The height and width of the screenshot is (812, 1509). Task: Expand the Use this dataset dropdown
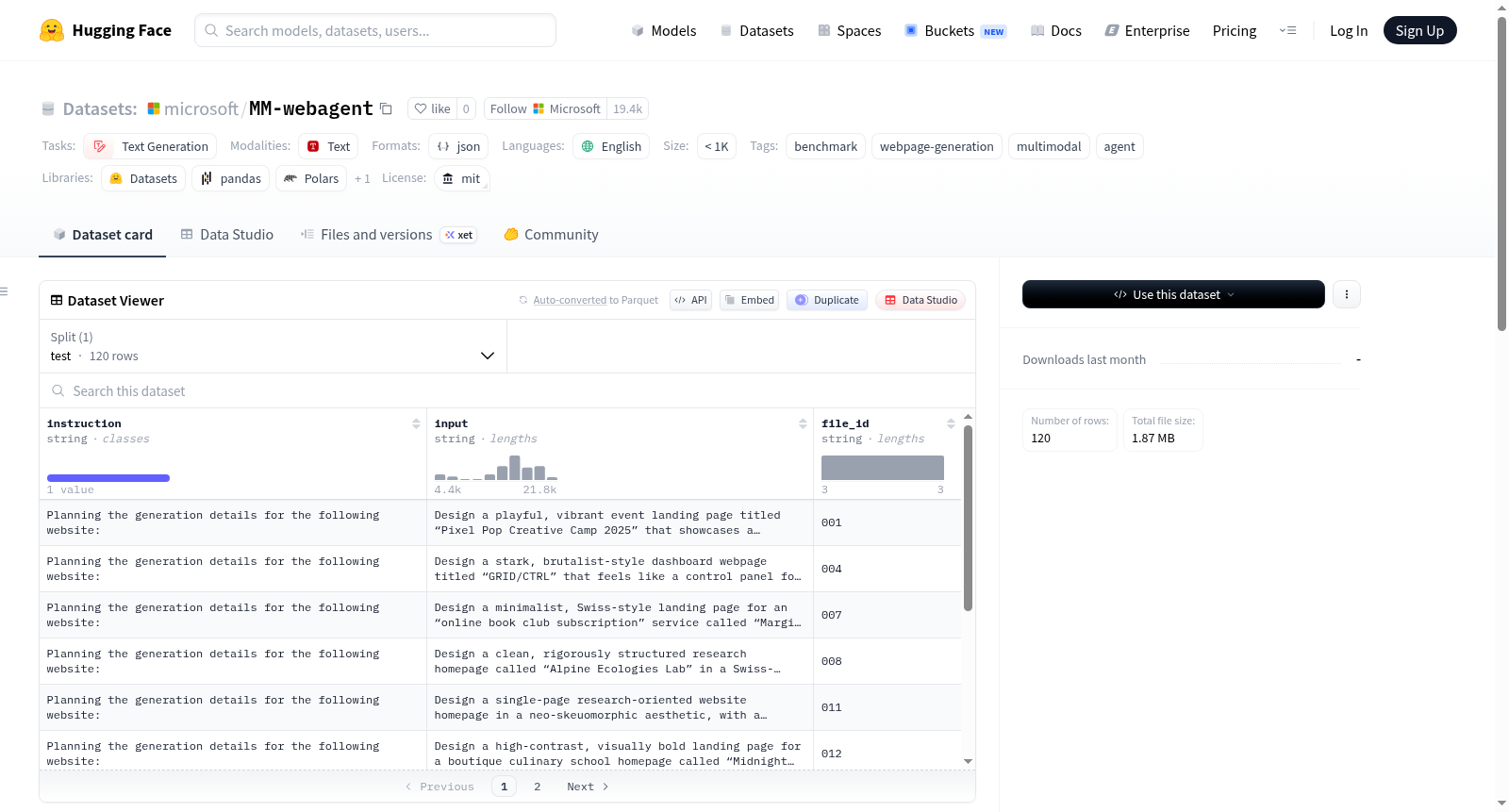click(x=1173, y=294)
